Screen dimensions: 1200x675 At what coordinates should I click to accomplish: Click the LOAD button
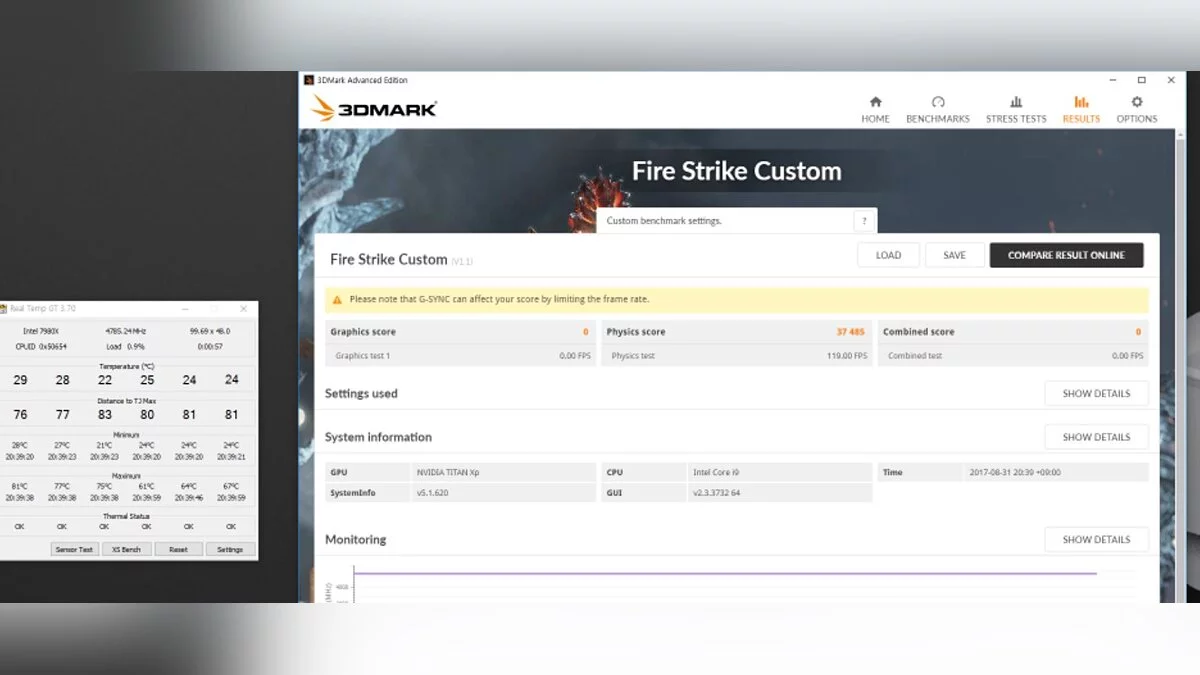click(888, 255)
